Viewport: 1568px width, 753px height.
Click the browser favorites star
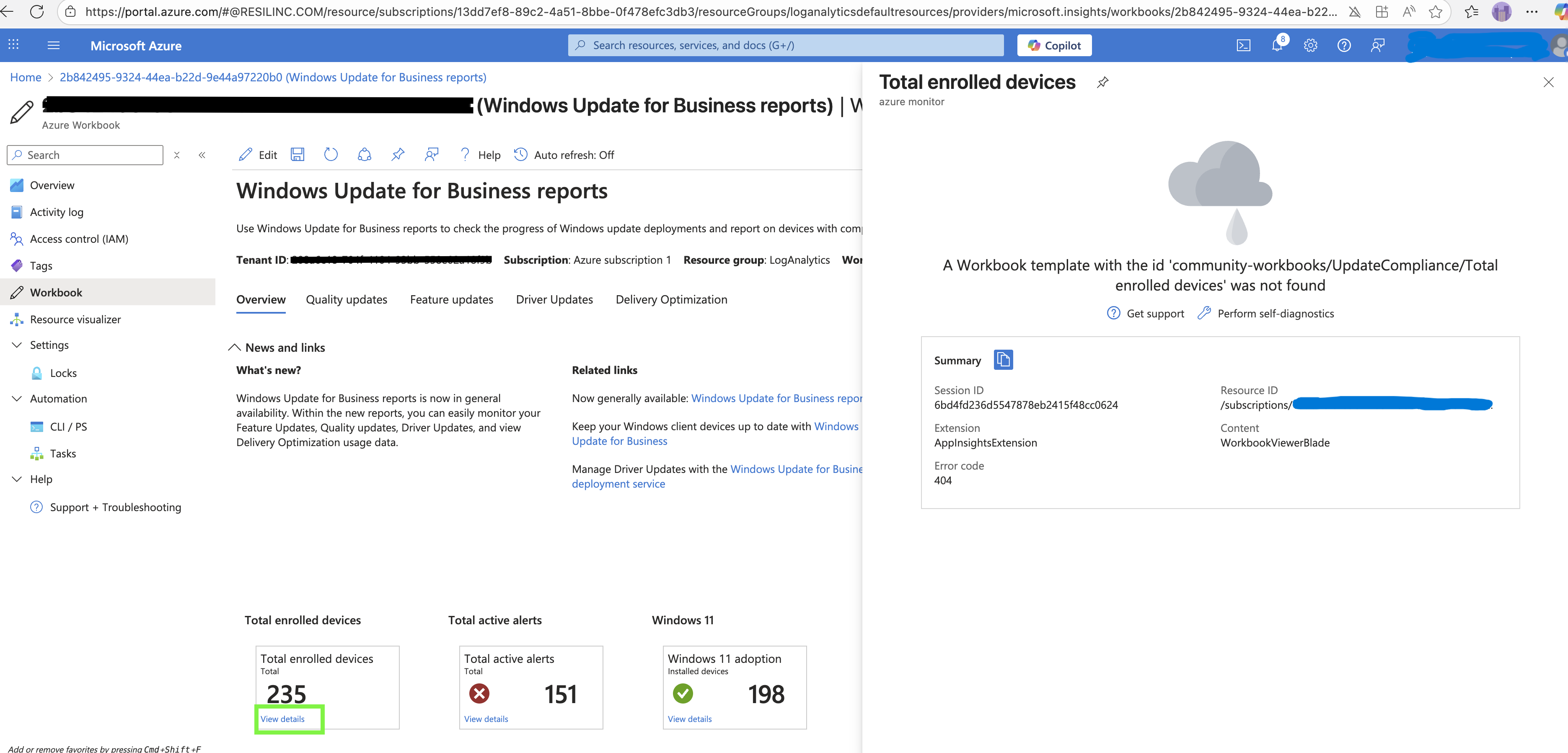point(1435,12)
